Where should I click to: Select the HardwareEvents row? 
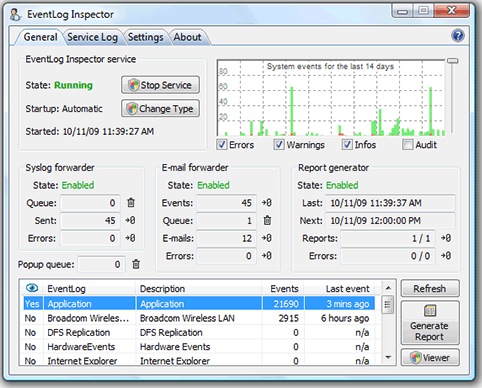click(x=199, y=347)
